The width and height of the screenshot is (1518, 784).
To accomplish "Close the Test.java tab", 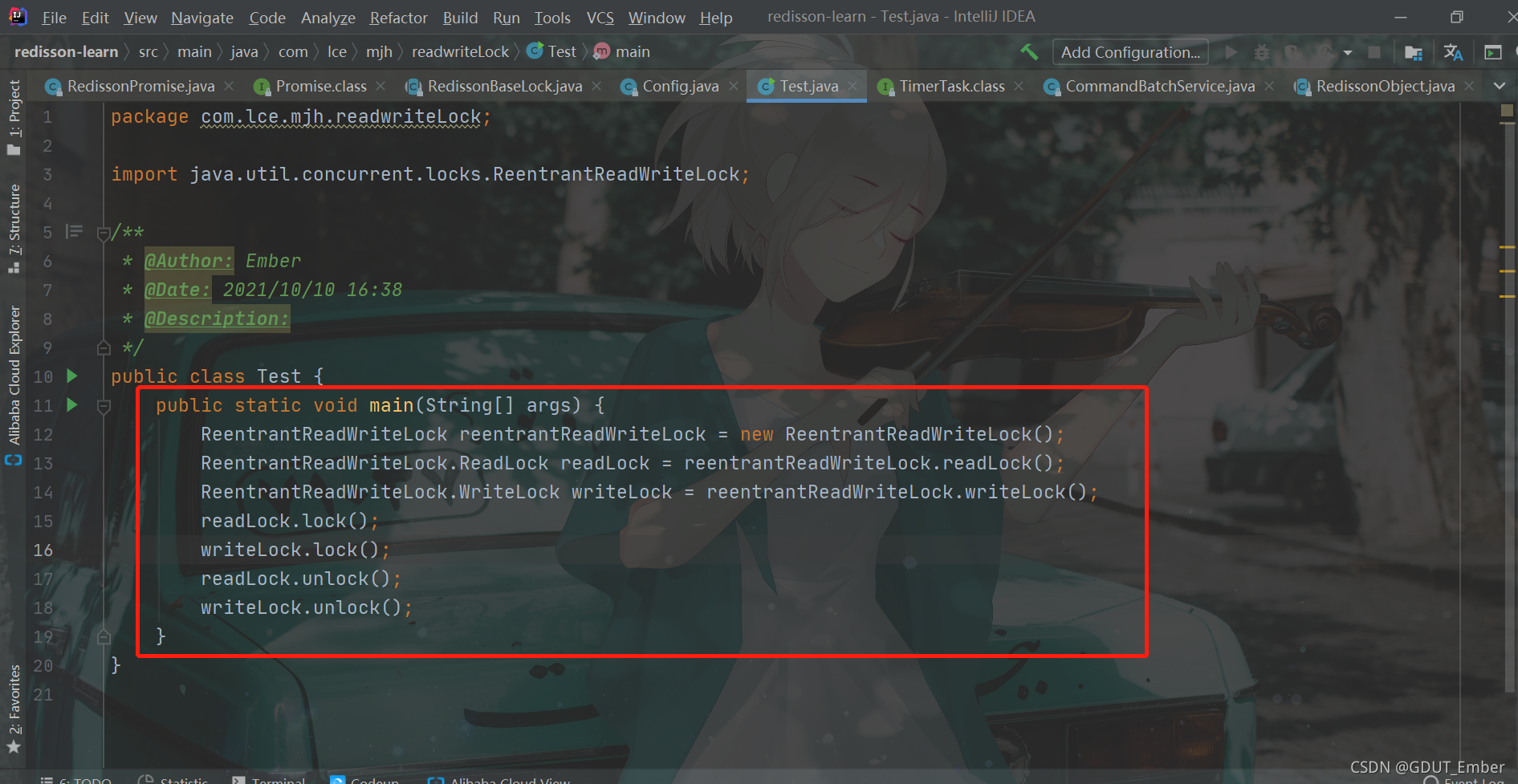I will 853,86.
